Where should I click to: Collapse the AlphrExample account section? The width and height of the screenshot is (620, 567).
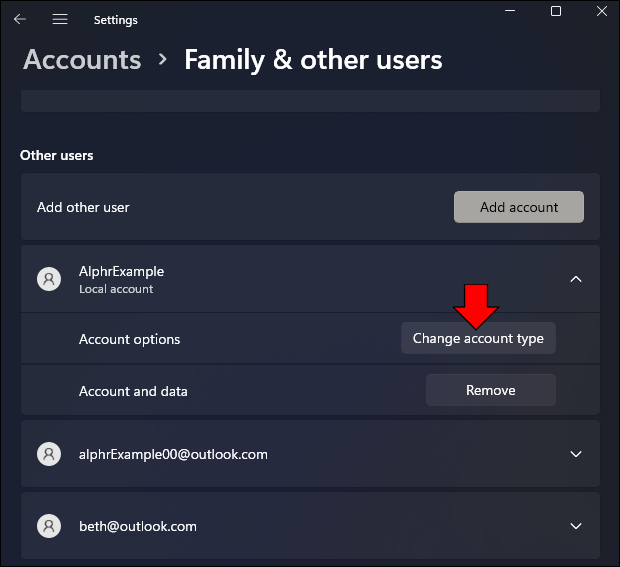(x=576, y=279)
